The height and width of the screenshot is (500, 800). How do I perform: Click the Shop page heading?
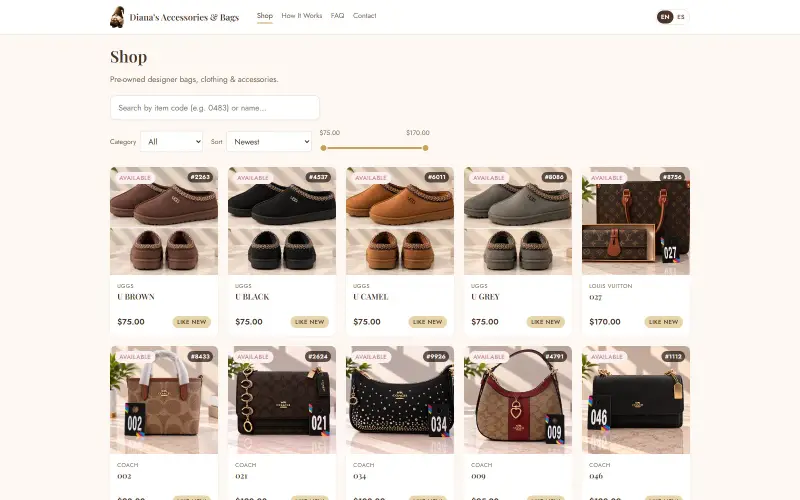point(129,57)
